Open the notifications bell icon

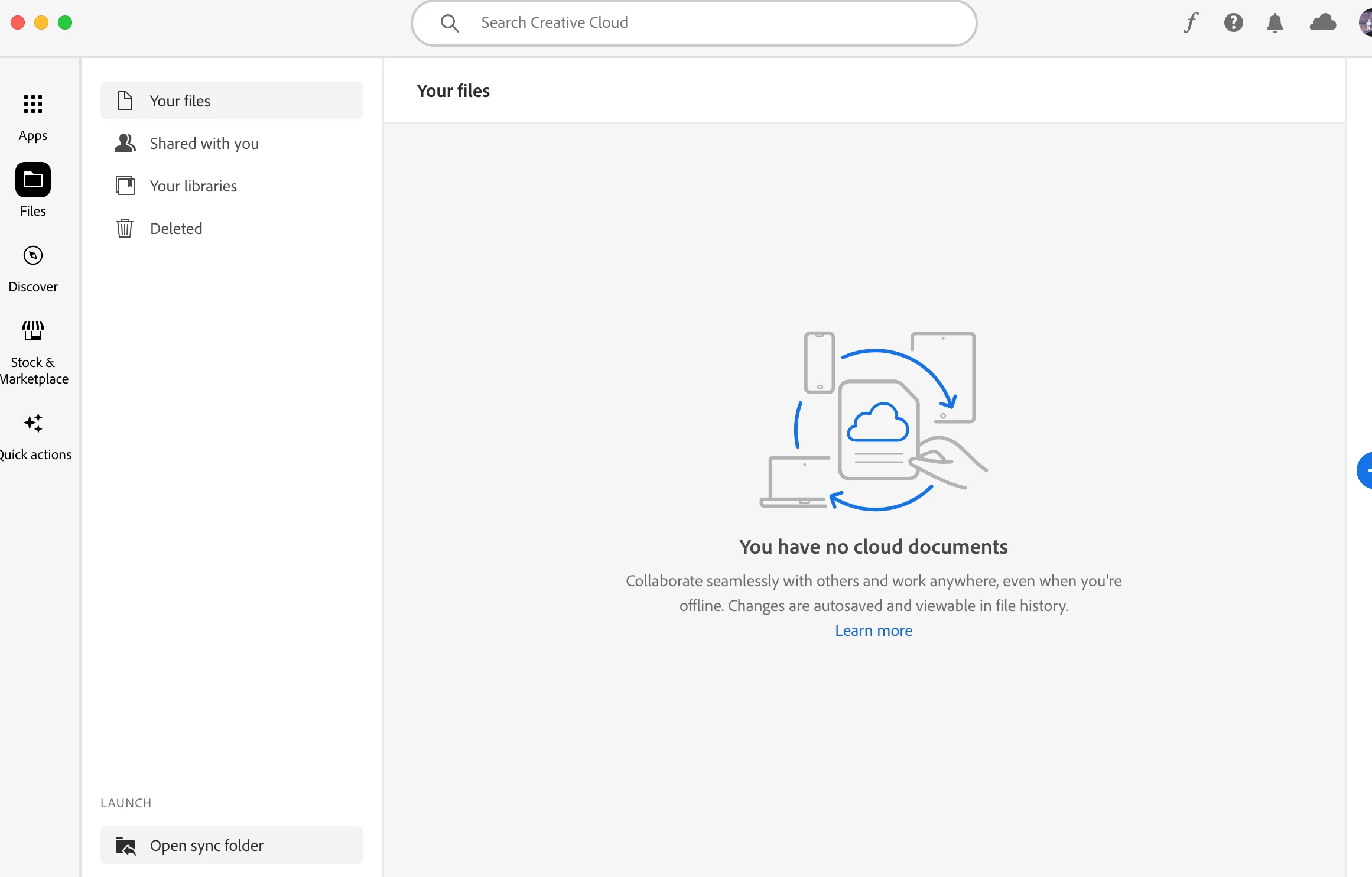[x=1275, y=22]
